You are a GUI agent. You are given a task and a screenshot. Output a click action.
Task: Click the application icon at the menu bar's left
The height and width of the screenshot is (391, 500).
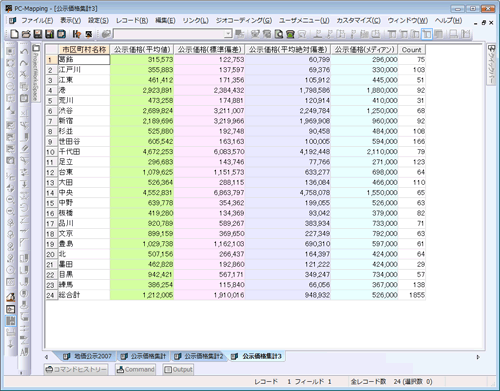tap(12, 21)
